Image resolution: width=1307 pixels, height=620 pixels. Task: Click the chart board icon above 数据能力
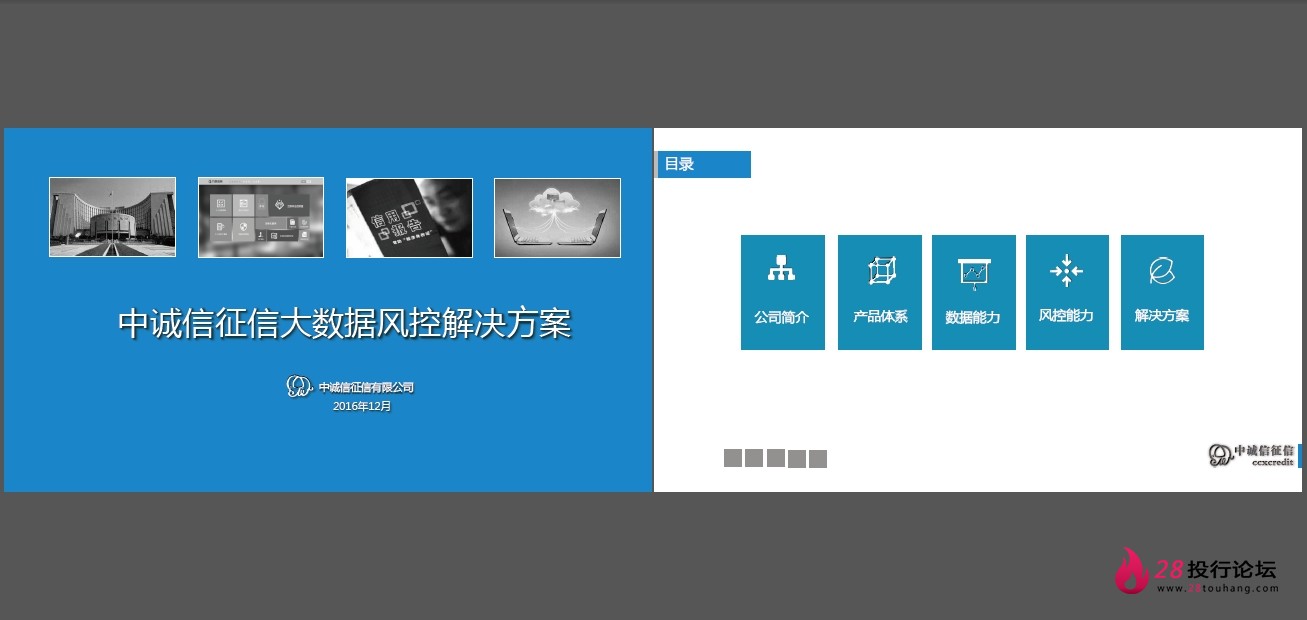coord(974,272)
